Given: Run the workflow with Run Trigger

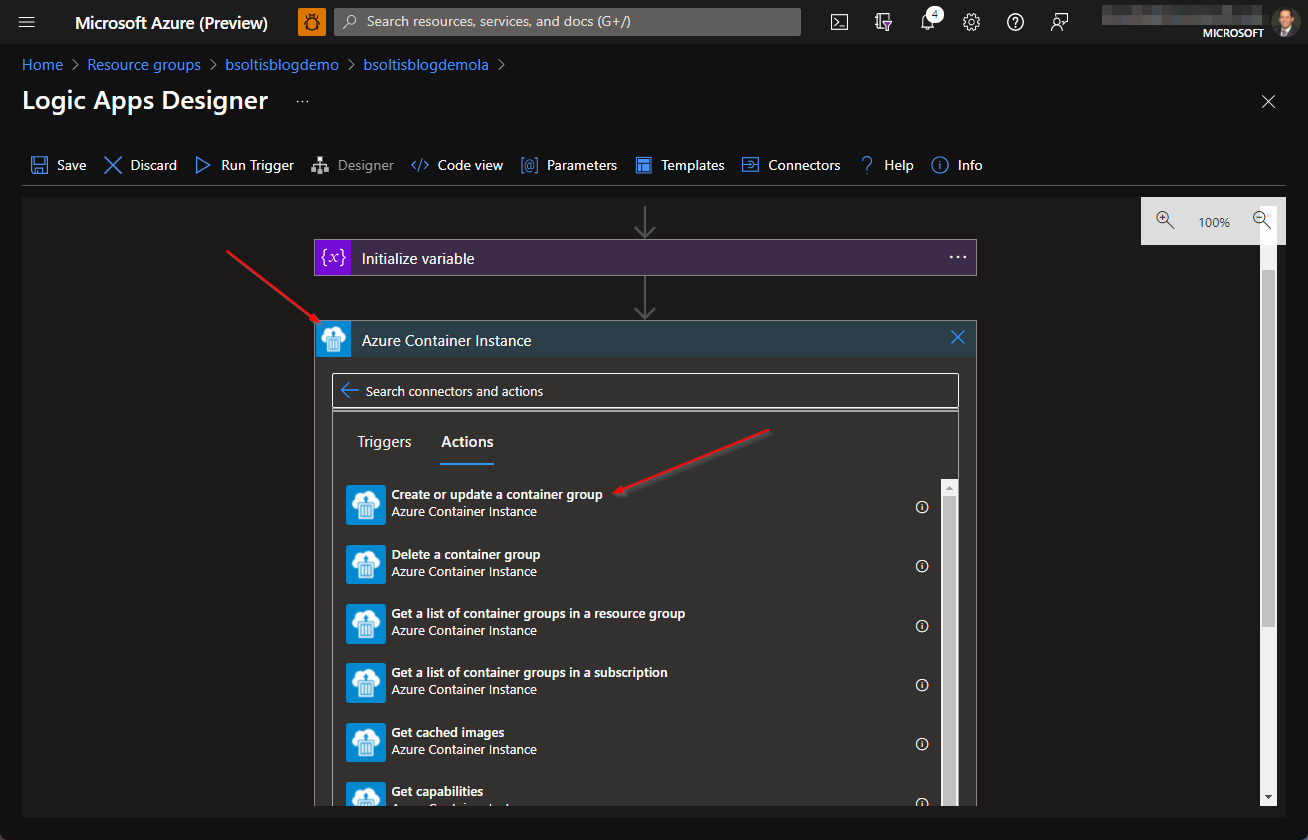Looking at the screenshot, I should 243,165.
